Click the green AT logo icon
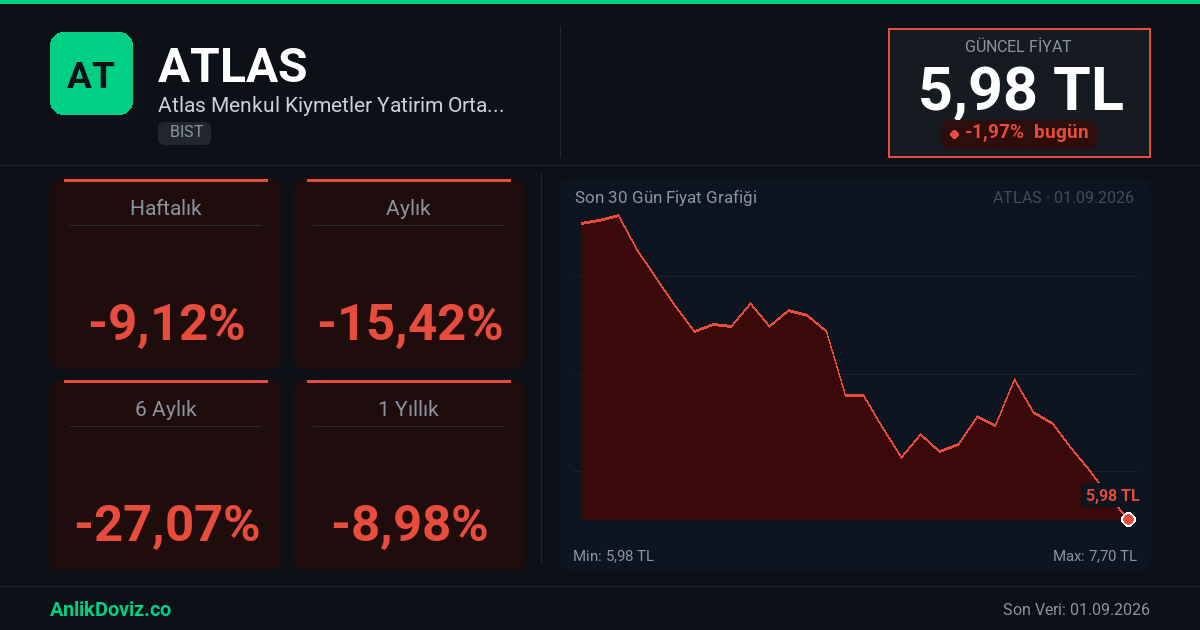The width and height of the screenshot is (1200, 630). tap(91, 73)
